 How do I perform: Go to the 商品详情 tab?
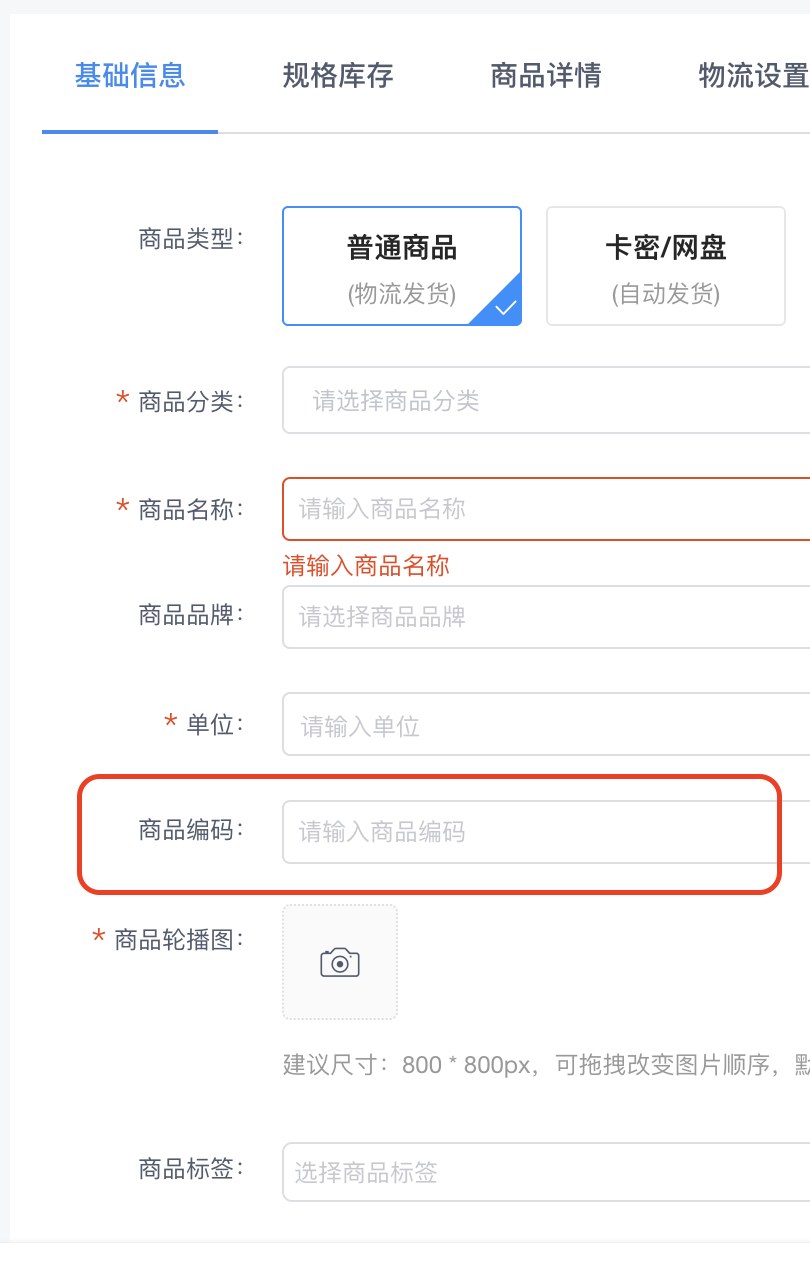click(546, 76)
